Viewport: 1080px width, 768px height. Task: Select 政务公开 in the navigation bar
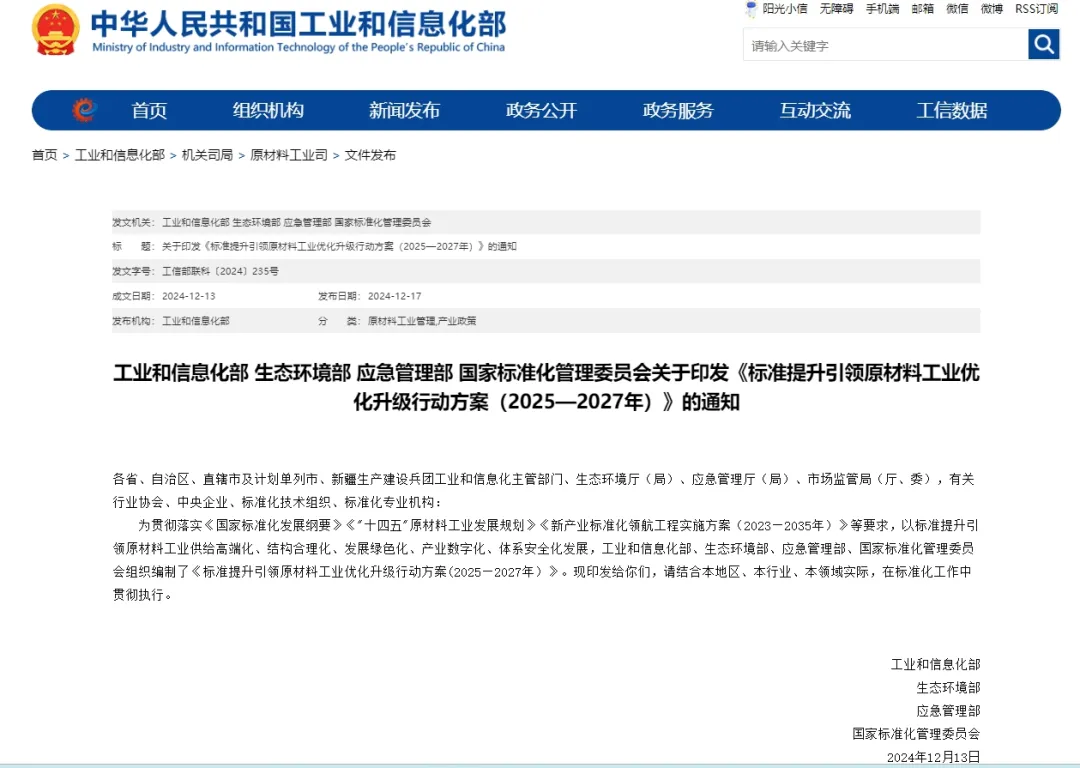541,111
